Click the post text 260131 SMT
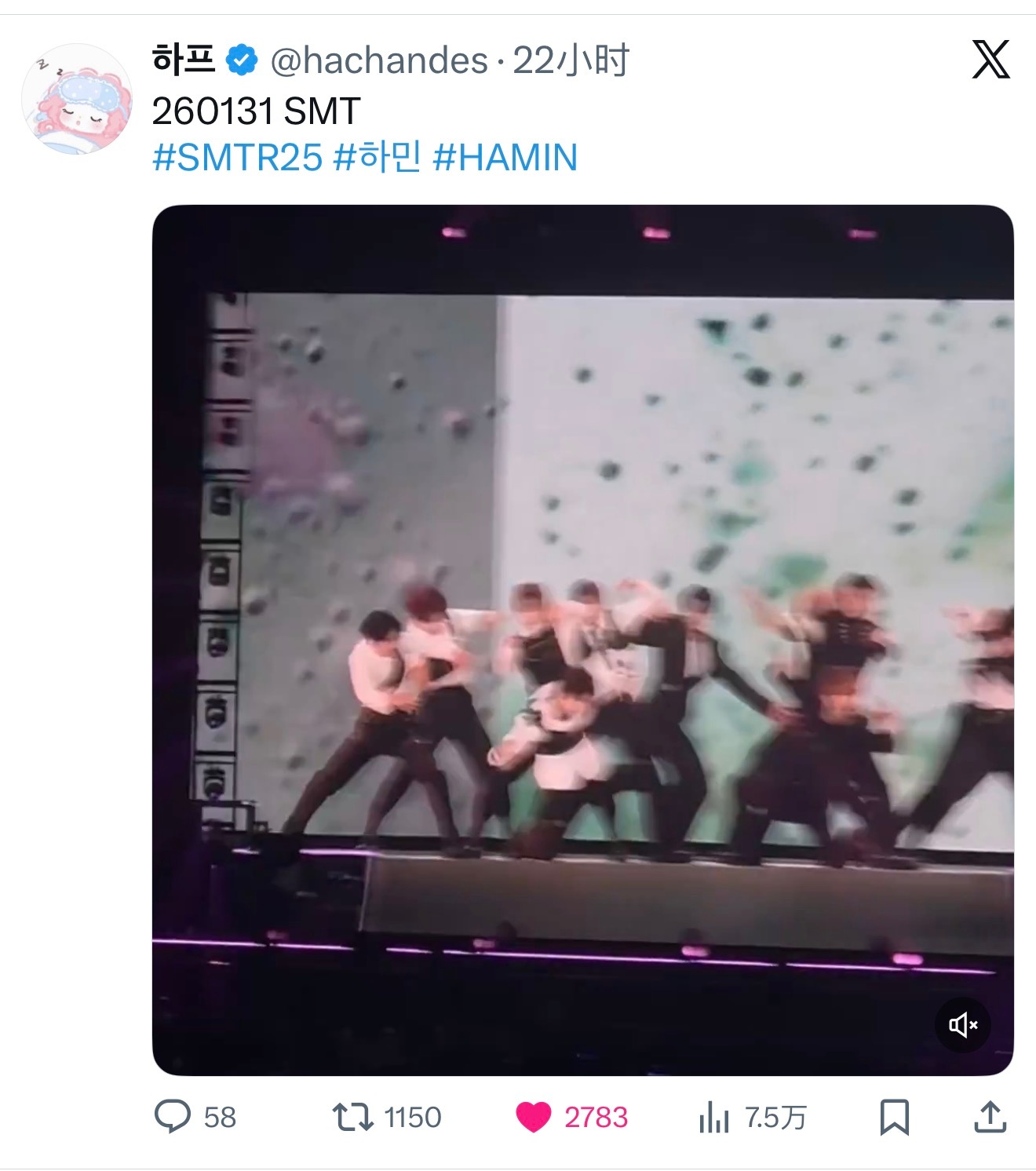This screenshot has height=1171, width=1036. coord(256,111)
